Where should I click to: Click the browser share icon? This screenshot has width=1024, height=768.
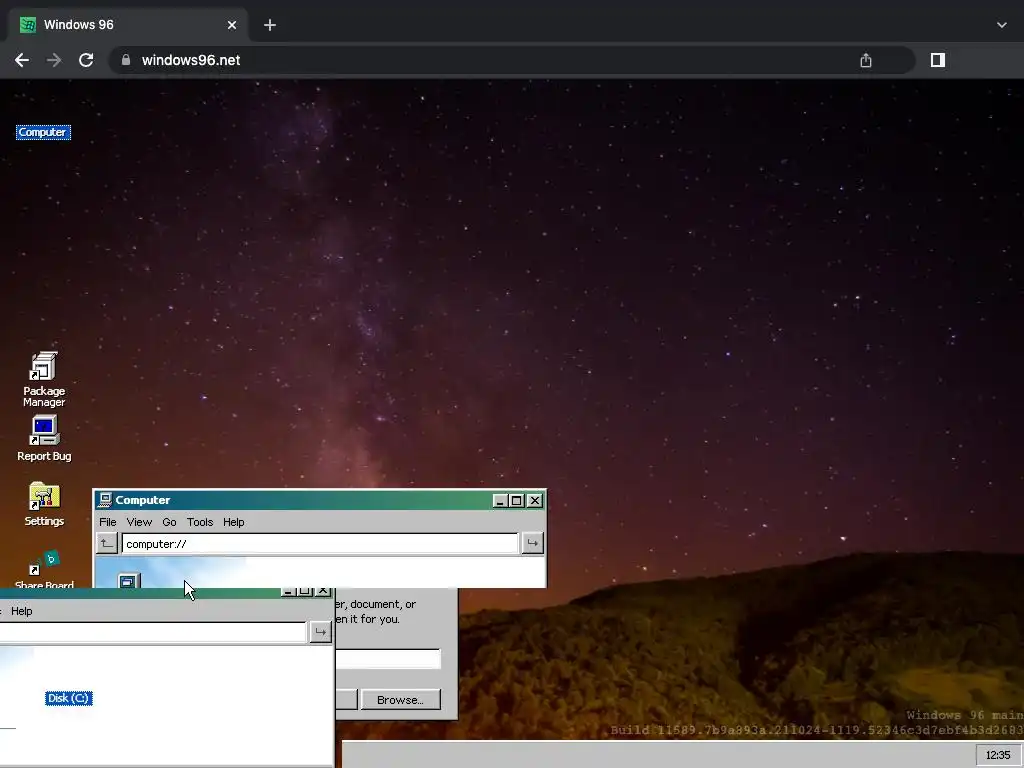pos(866,60)
